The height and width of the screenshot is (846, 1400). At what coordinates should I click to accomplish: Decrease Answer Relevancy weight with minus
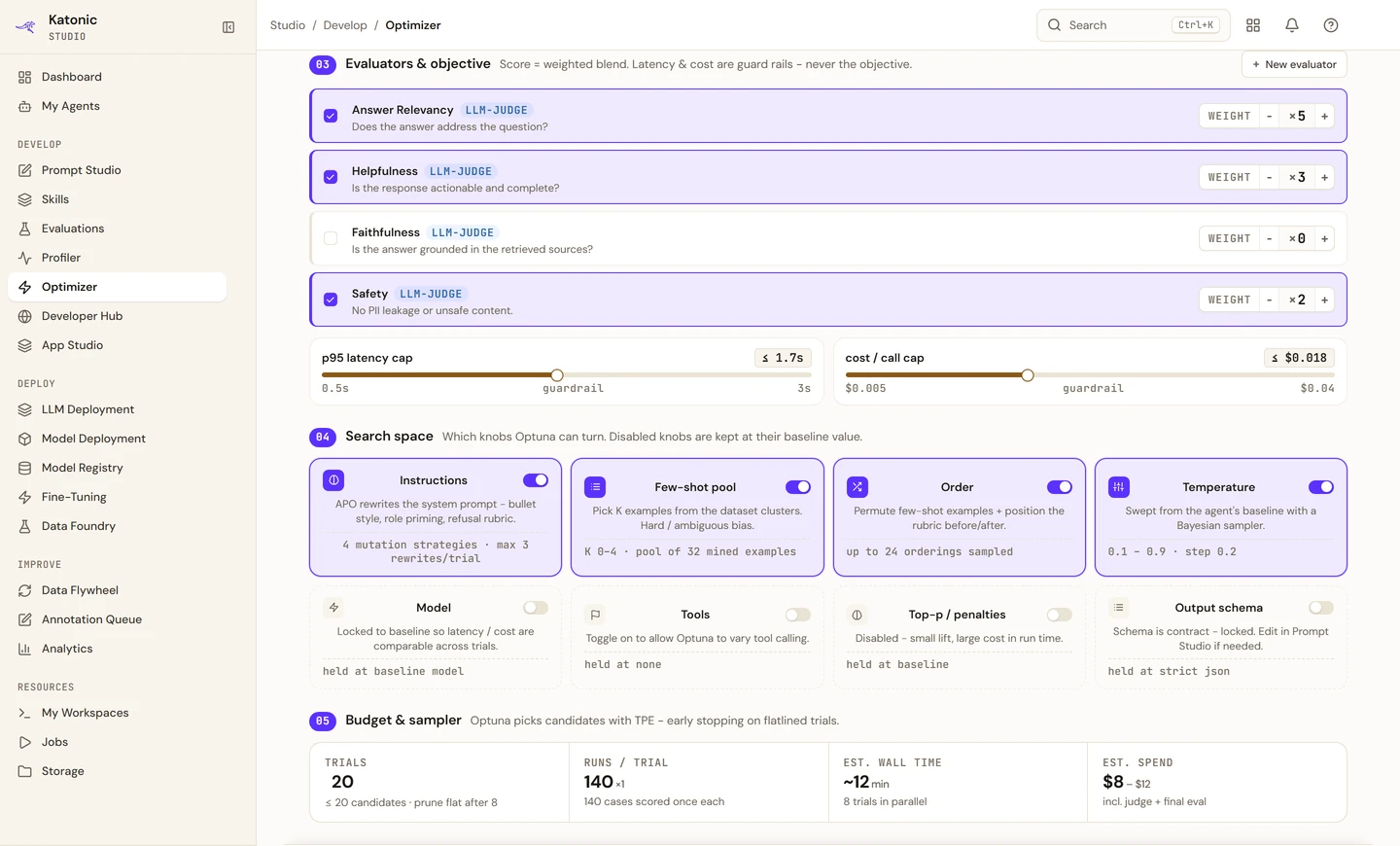click(1269, 116)
